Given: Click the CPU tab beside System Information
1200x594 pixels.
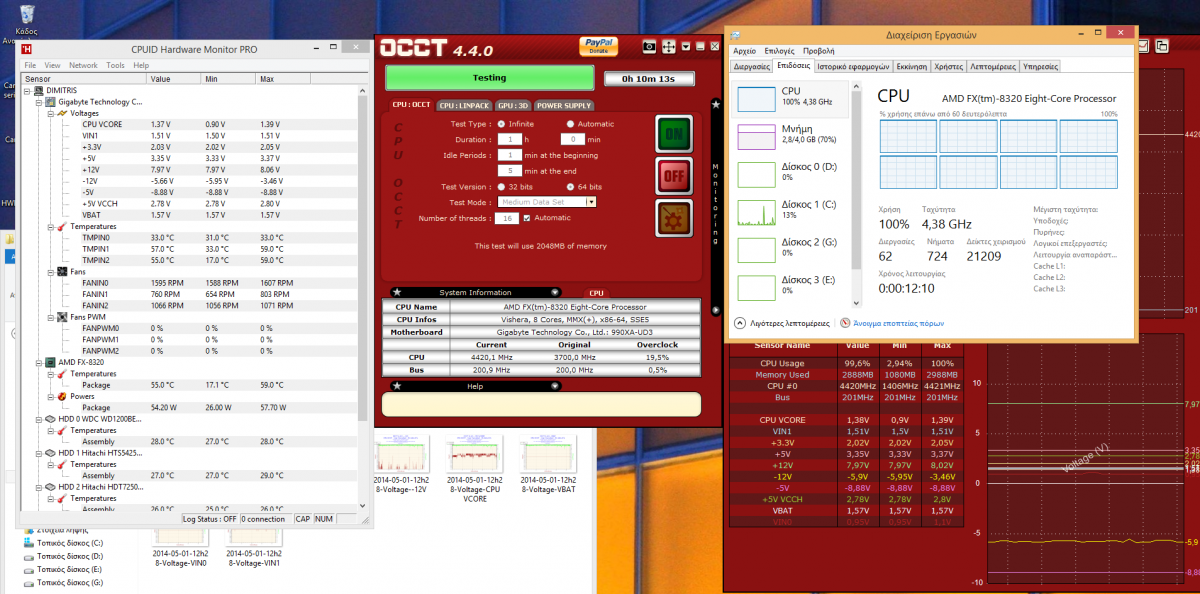Looking at the screenshot, I should click(x=597, y=293).
